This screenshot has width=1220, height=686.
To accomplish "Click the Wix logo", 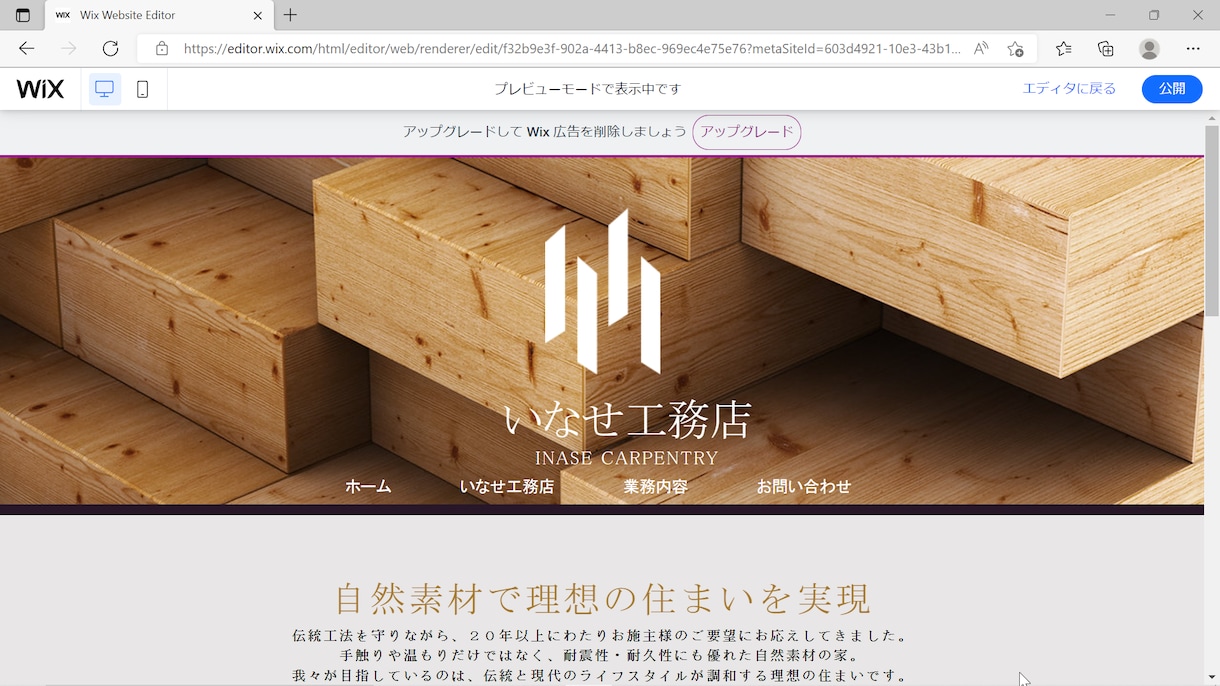I will (40, 89).
